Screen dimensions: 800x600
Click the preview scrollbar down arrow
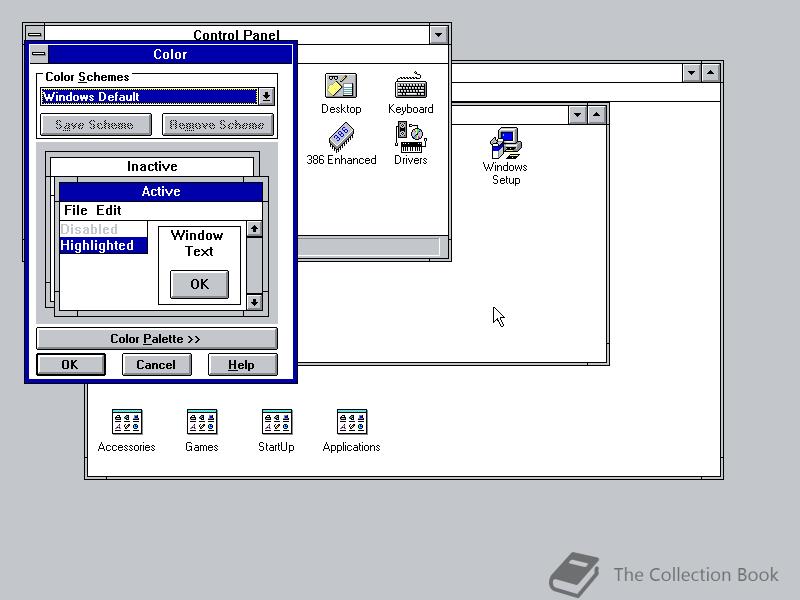pyautogui.click(x=254, y=302)
